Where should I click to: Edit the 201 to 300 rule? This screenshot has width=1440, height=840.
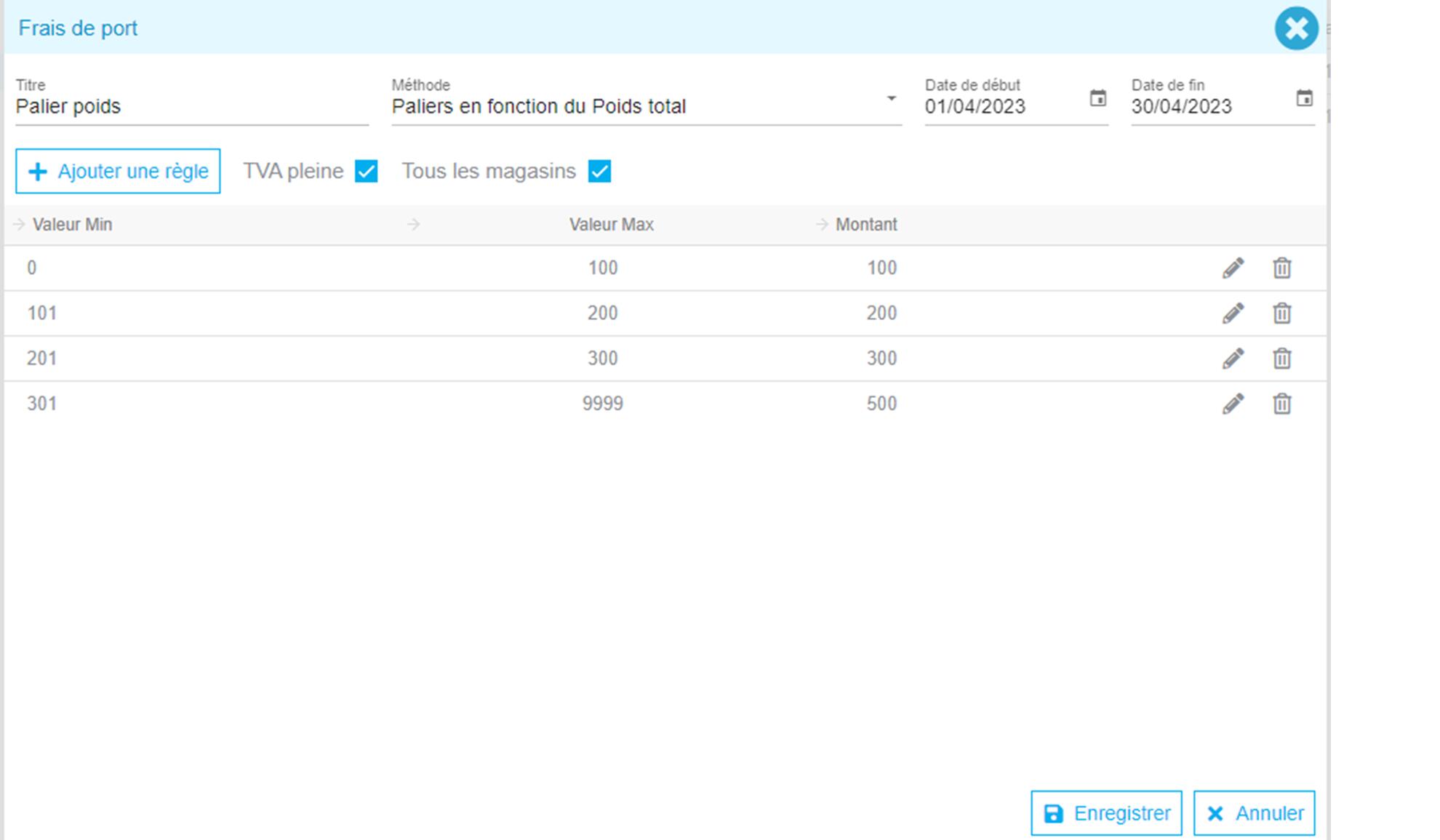(x=1233, y=359)
